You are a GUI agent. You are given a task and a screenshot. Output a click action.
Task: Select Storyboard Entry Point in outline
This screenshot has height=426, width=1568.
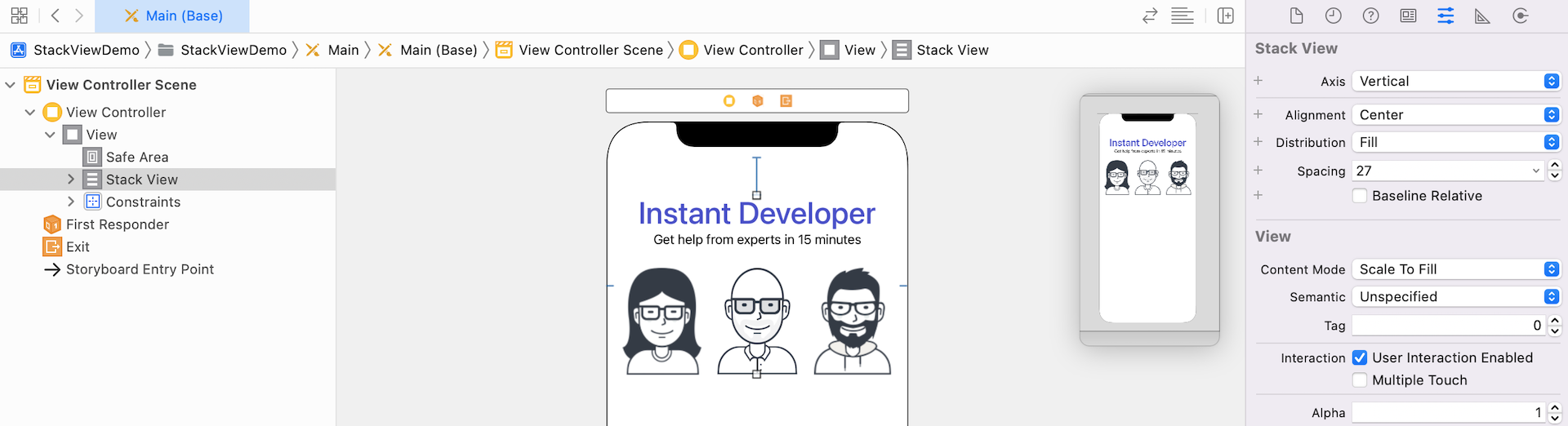140,269
